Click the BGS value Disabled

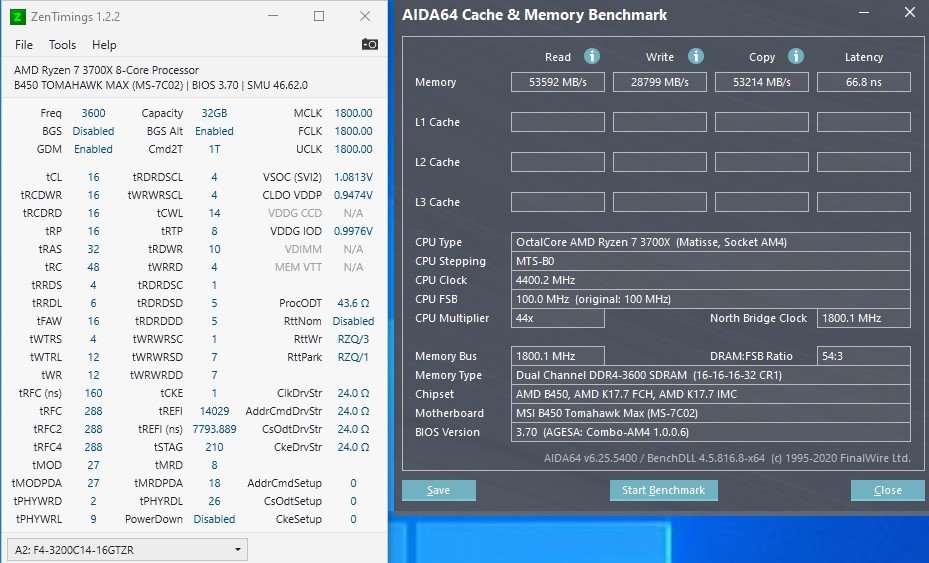click(x=93, y=131)
